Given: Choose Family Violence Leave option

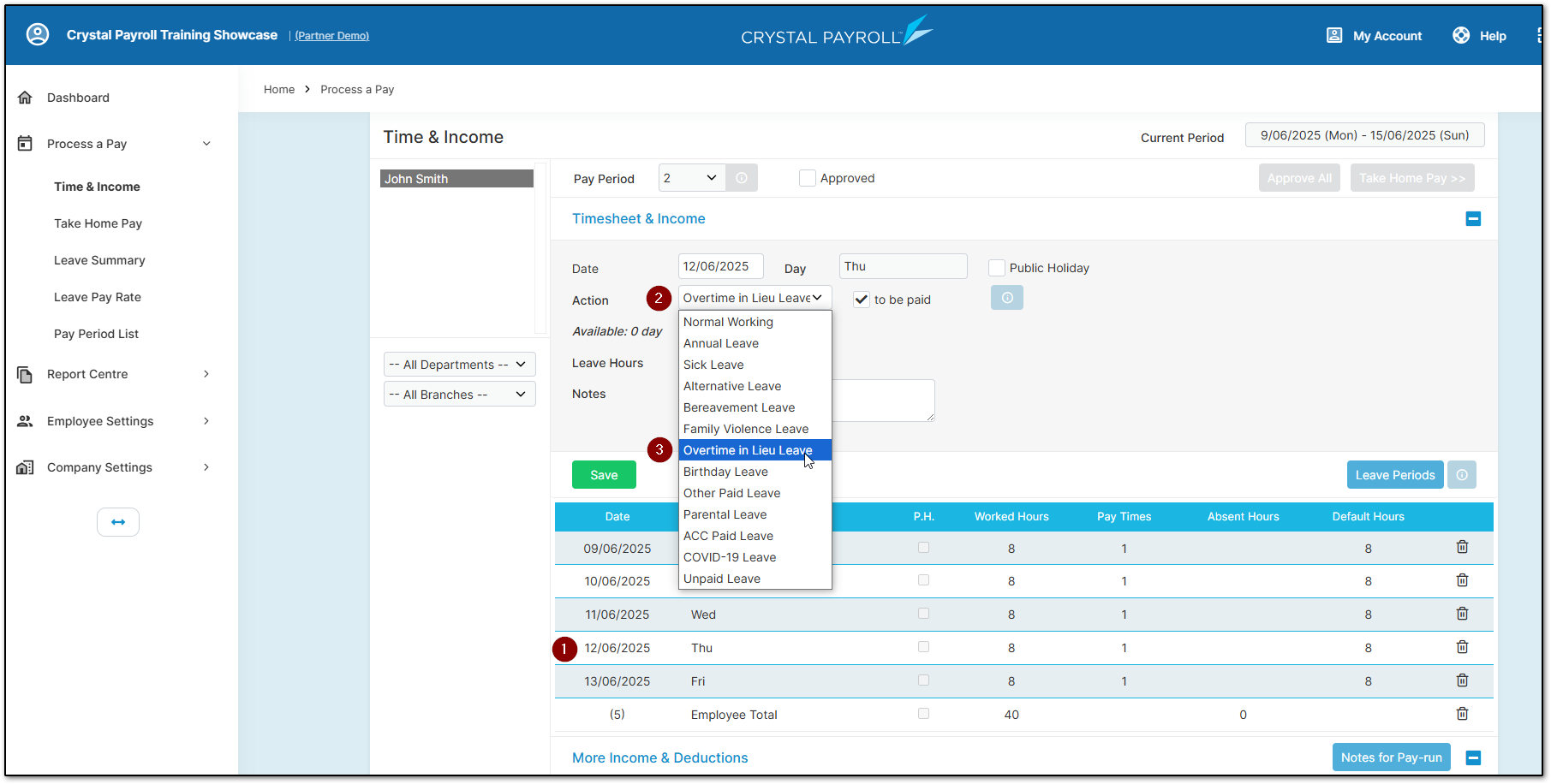Looking at the screenshot, I should click(x=755, y=429).
